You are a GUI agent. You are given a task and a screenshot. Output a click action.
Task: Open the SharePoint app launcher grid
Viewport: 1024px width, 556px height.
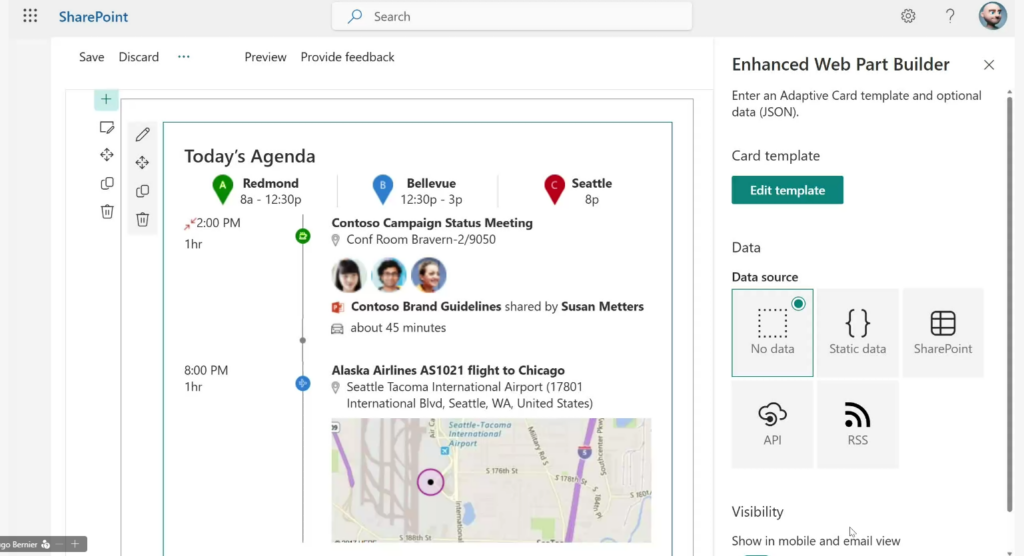[x=30, y=16]
